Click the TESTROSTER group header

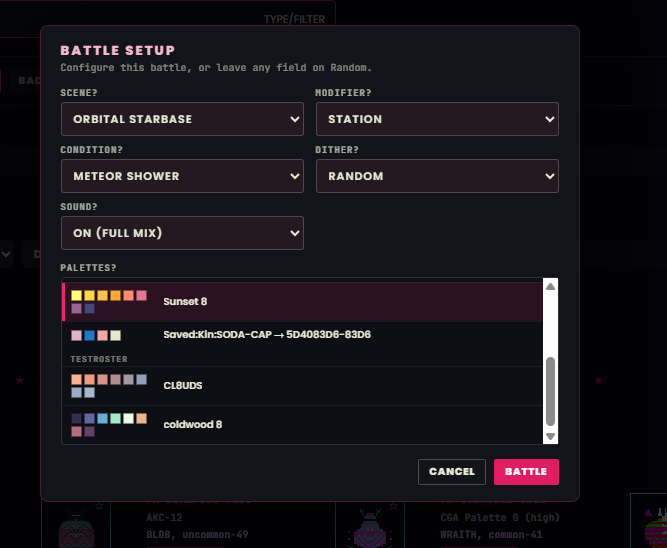point(99,359)
